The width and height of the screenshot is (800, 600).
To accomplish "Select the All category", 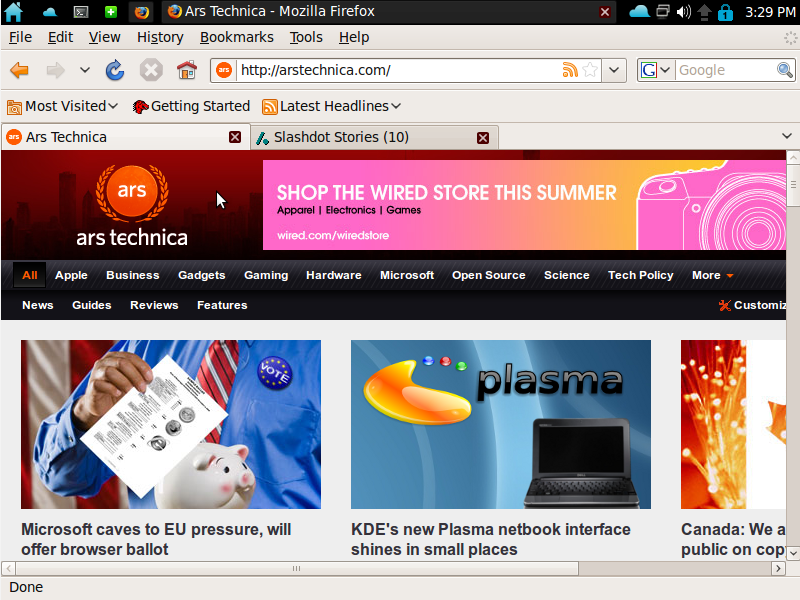I will 30,276.
